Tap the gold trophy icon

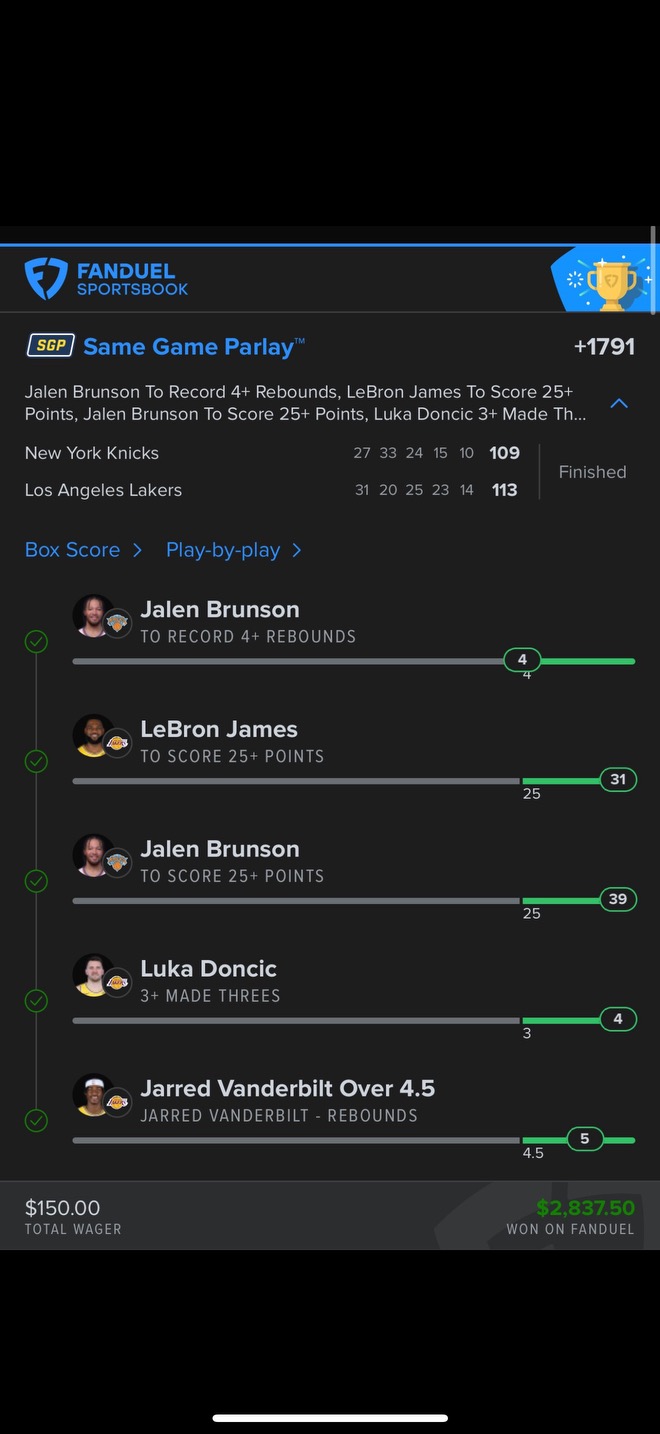tap(611, 284)
